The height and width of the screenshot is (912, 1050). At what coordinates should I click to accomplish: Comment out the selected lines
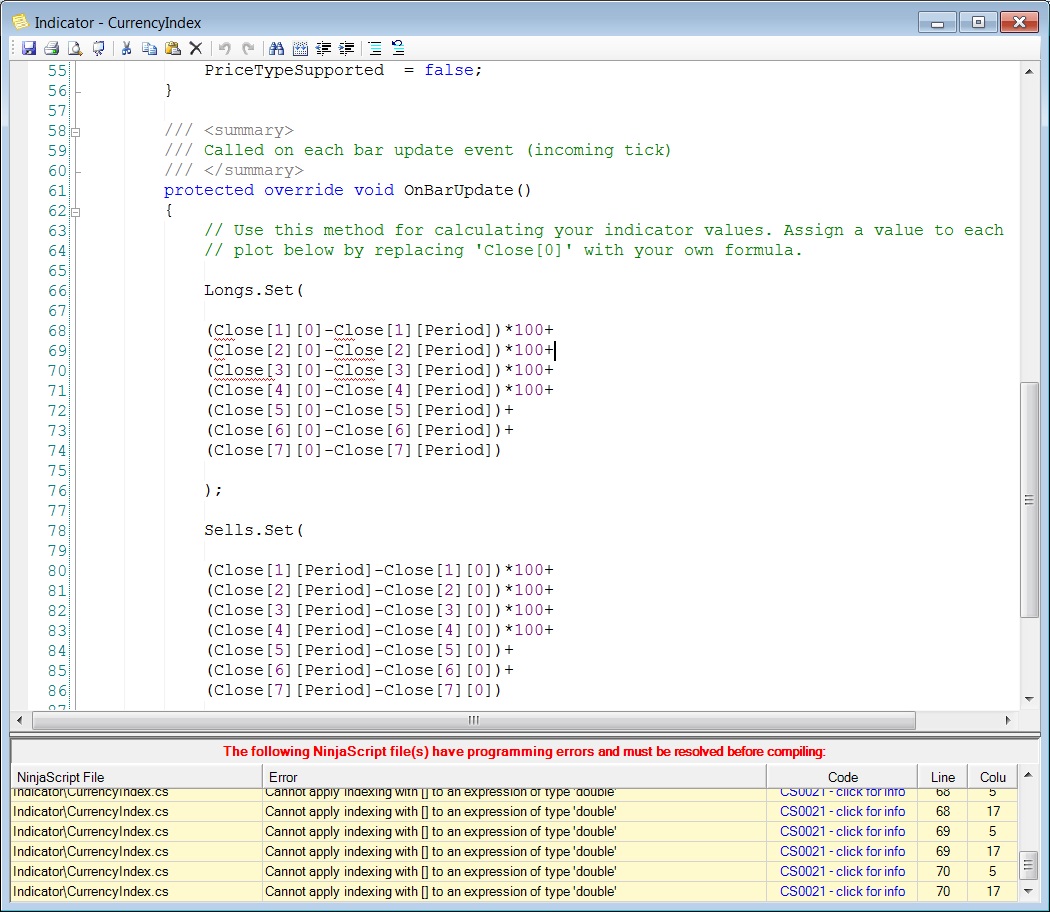click(375, 48)
